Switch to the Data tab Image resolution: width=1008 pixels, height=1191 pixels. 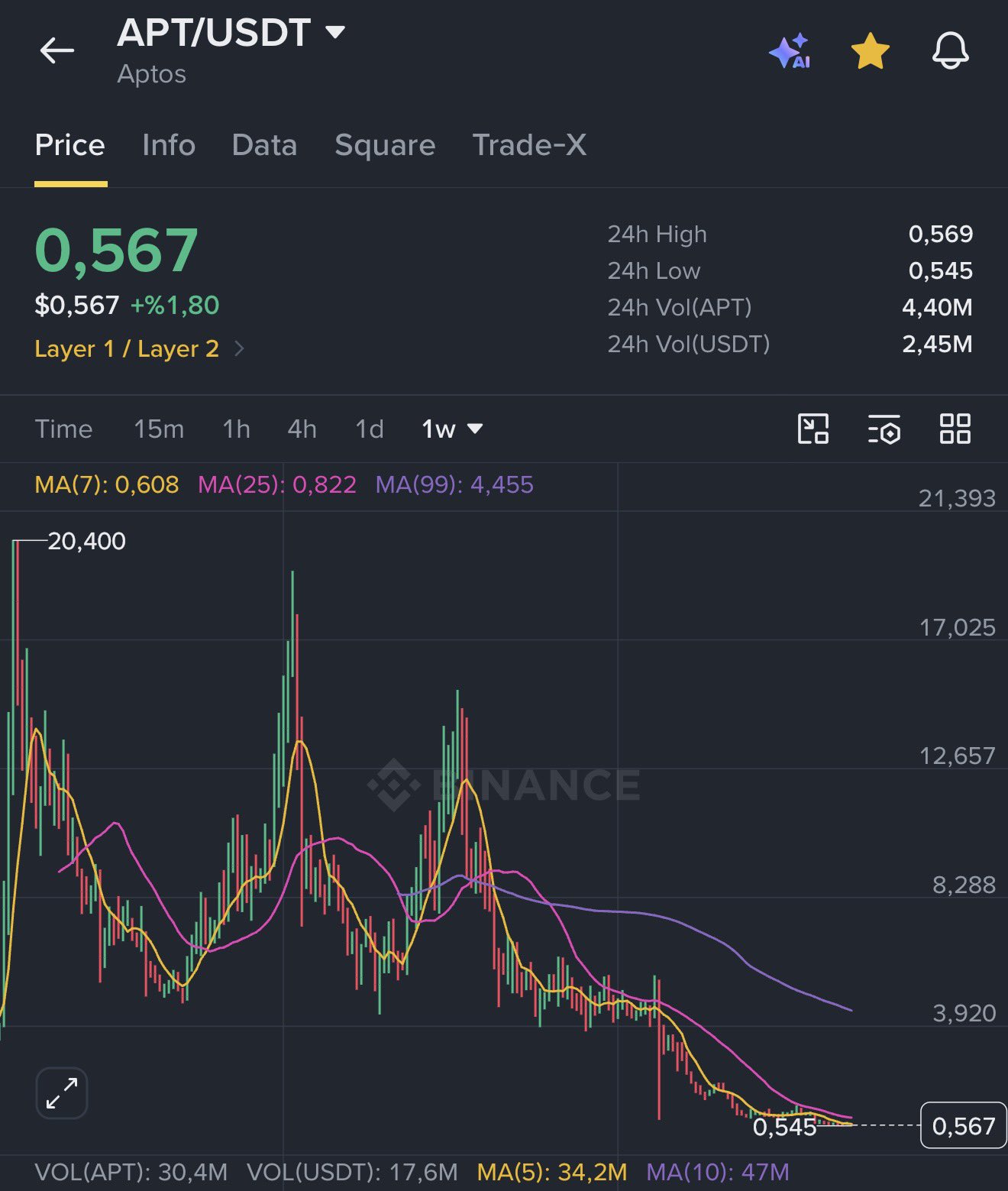pyautogui.click(x=264, y=145)
